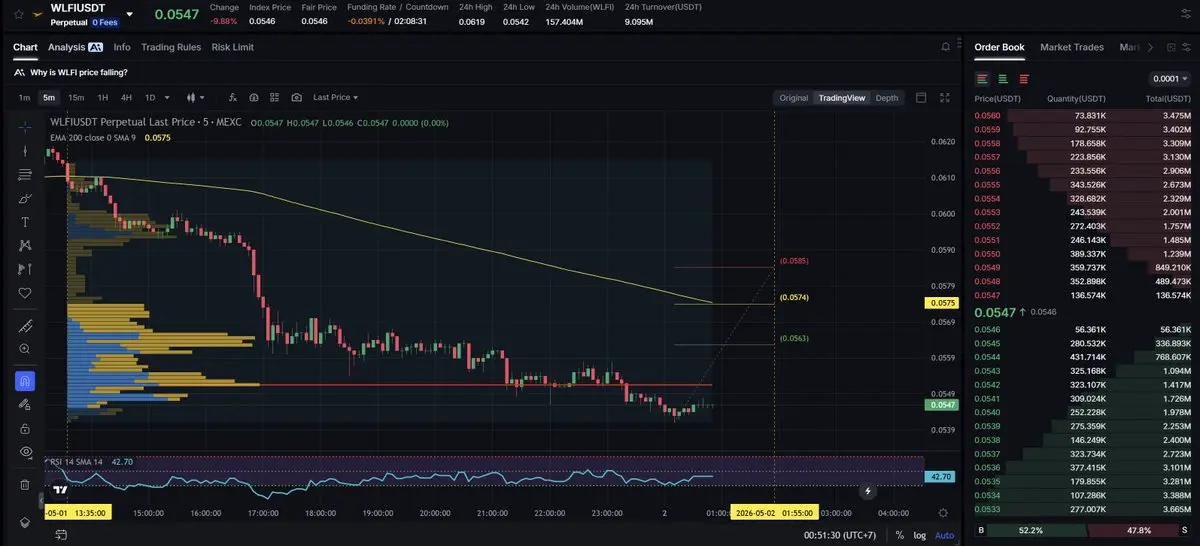Click the % scale button below the chart
Screen dimensions: 1200x546
click(x=900, y=535)
